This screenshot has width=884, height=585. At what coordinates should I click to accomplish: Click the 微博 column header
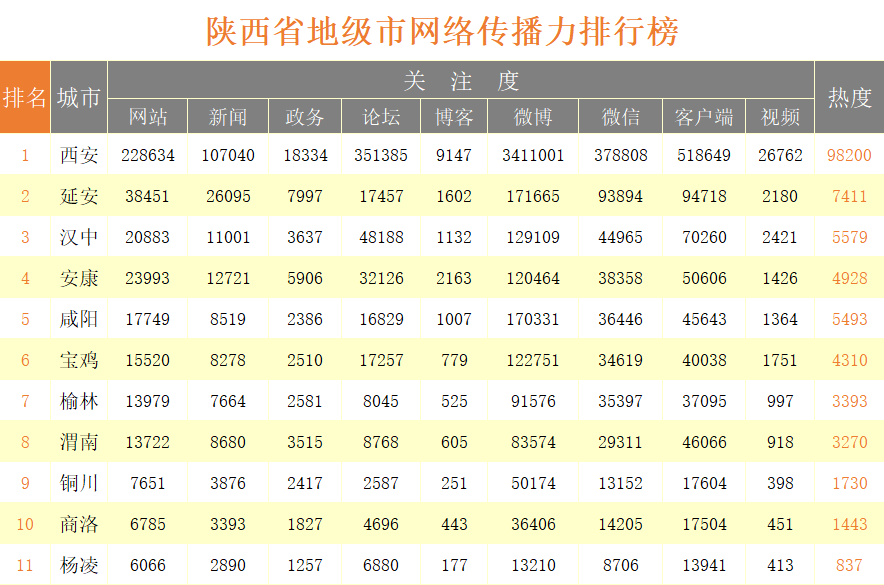533,117
